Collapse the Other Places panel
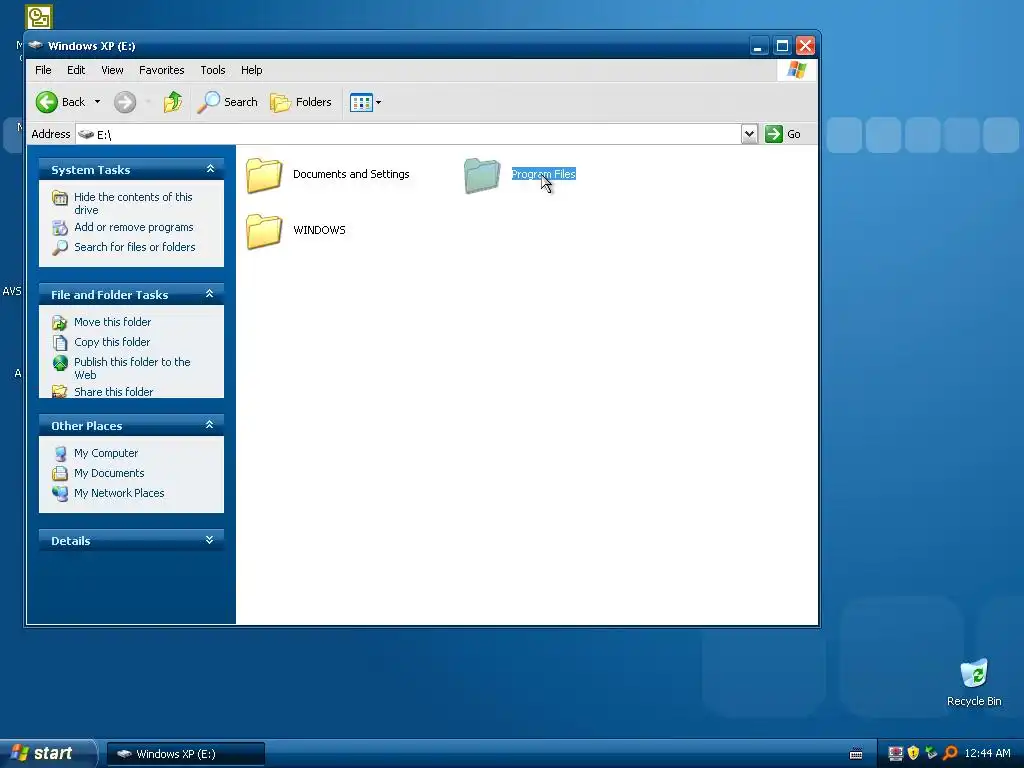This screenshot has height=768, width=1024. tap(210, 425)
